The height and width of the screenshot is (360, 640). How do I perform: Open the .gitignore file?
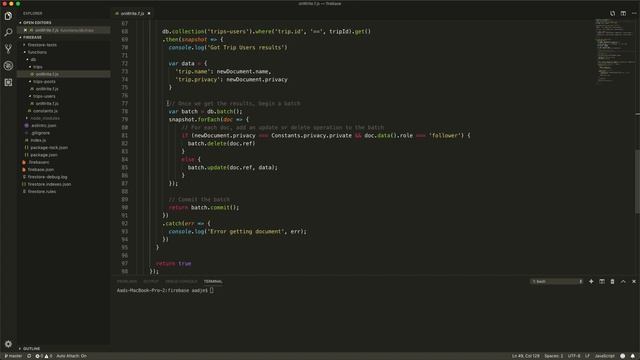tap(40, 133)
